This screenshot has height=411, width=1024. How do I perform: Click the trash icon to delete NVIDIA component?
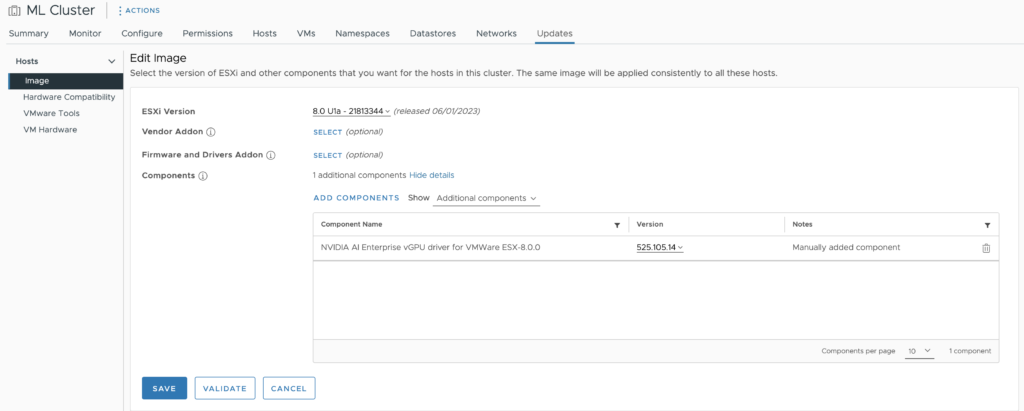pos(986,248)
